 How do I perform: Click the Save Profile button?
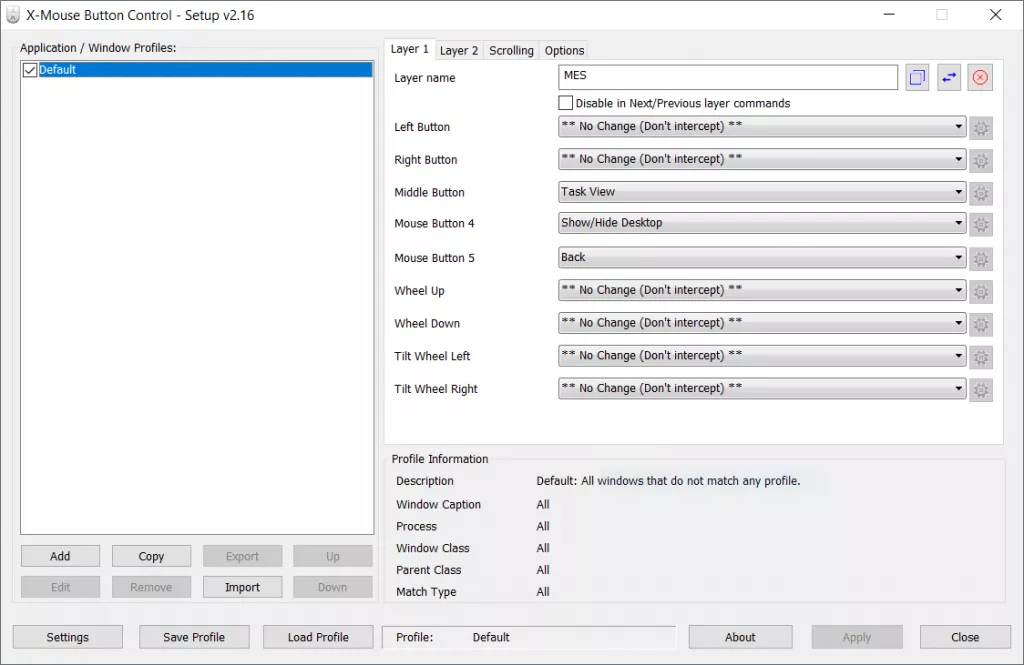[194, 637]
